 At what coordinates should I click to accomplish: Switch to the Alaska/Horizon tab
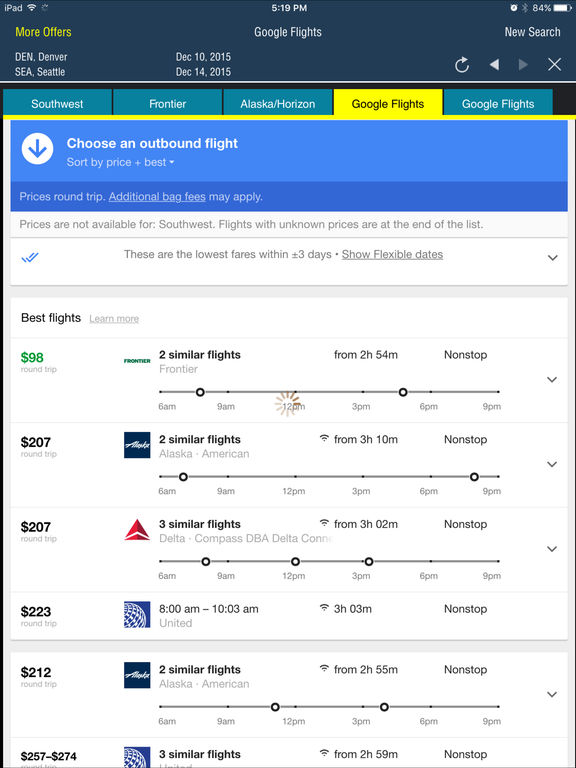[278, 103]
